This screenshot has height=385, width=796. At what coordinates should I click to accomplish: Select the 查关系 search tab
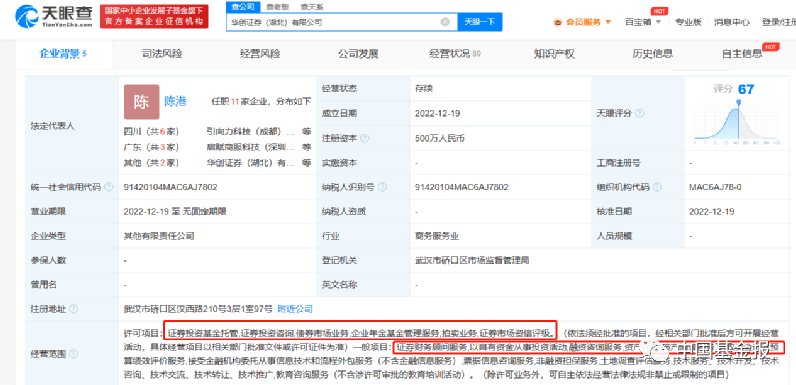coord(312,7)
